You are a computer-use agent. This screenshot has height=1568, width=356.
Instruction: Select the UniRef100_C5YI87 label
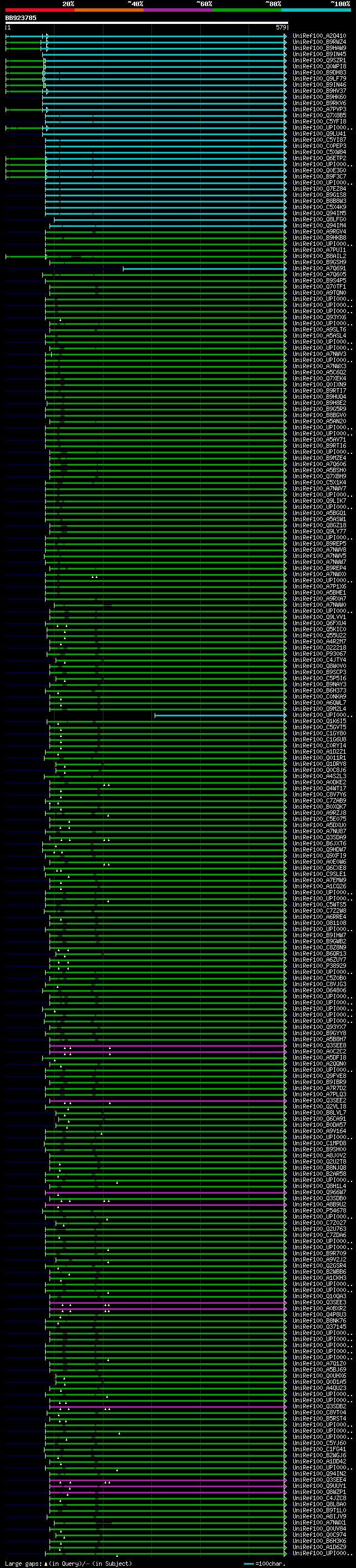pyautogui.click(x=319, y=140)
